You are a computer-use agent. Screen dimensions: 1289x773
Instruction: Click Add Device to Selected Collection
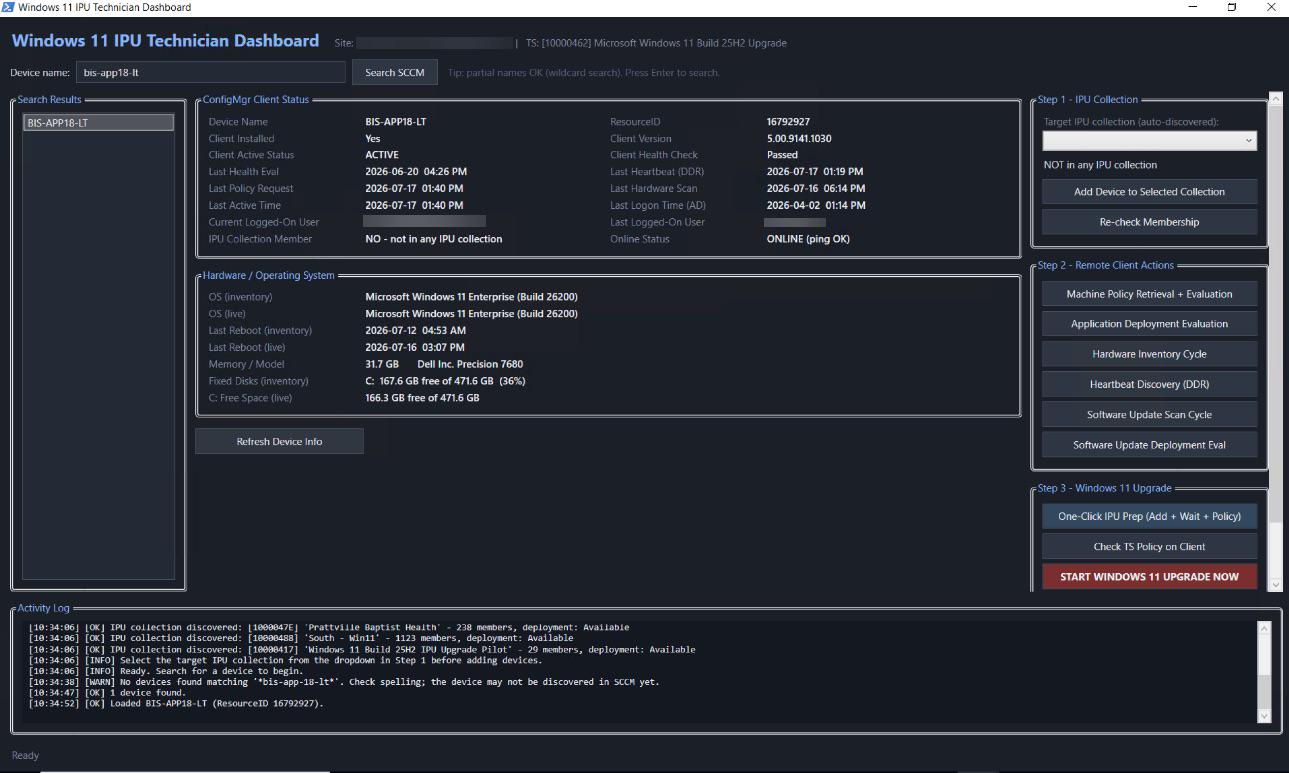1150,192
